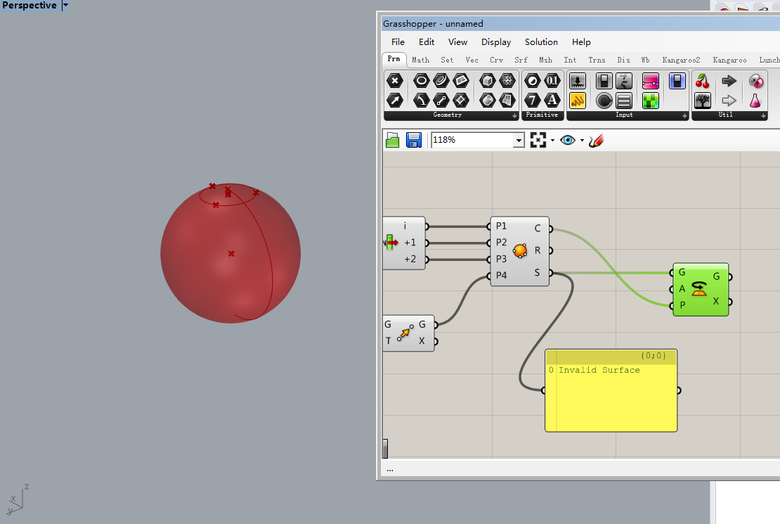Screen dimensions: 780x524
Task: Pick the Text primitive 'A' icon
Action: 551,100
